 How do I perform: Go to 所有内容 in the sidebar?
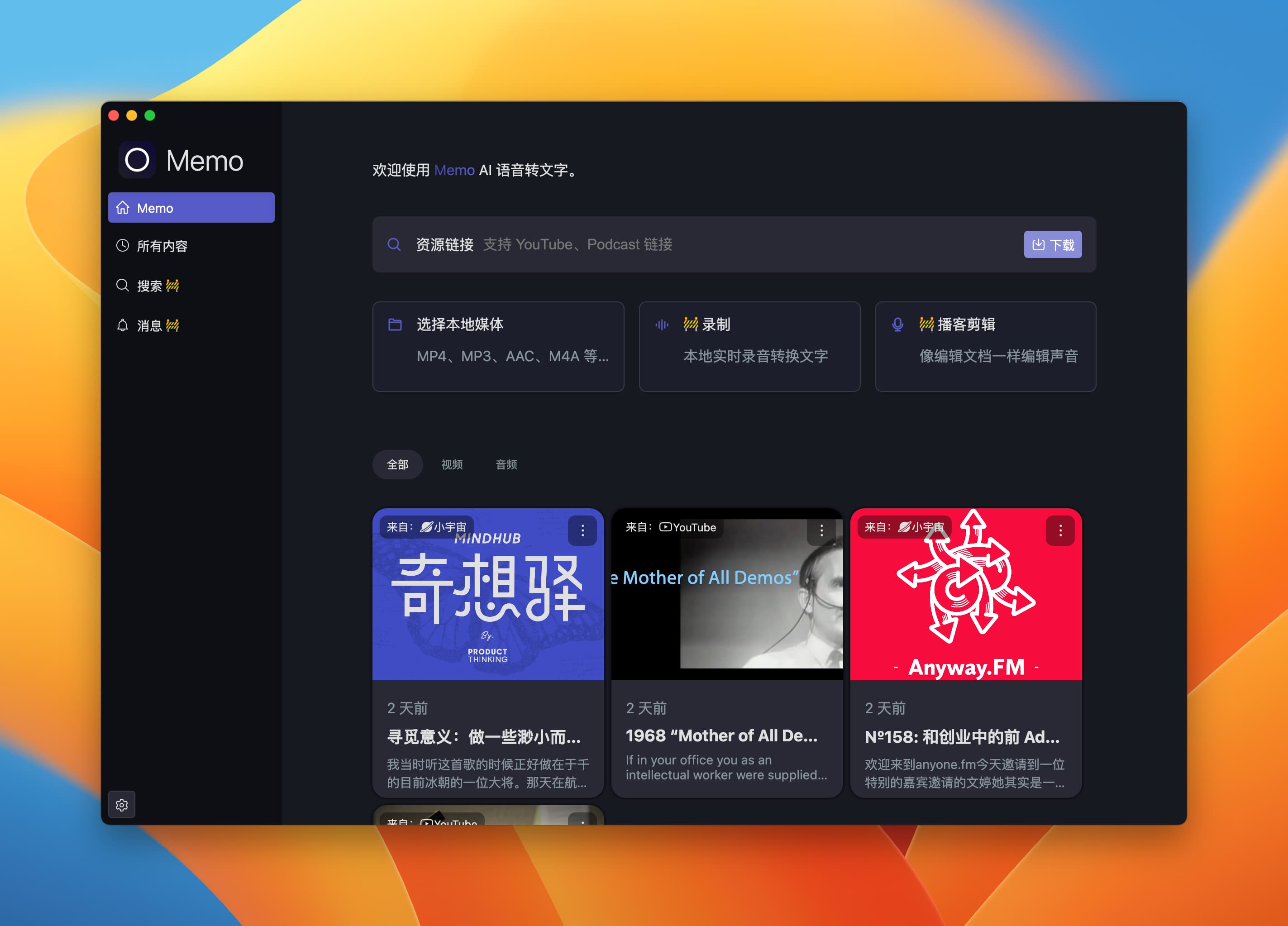162,246
